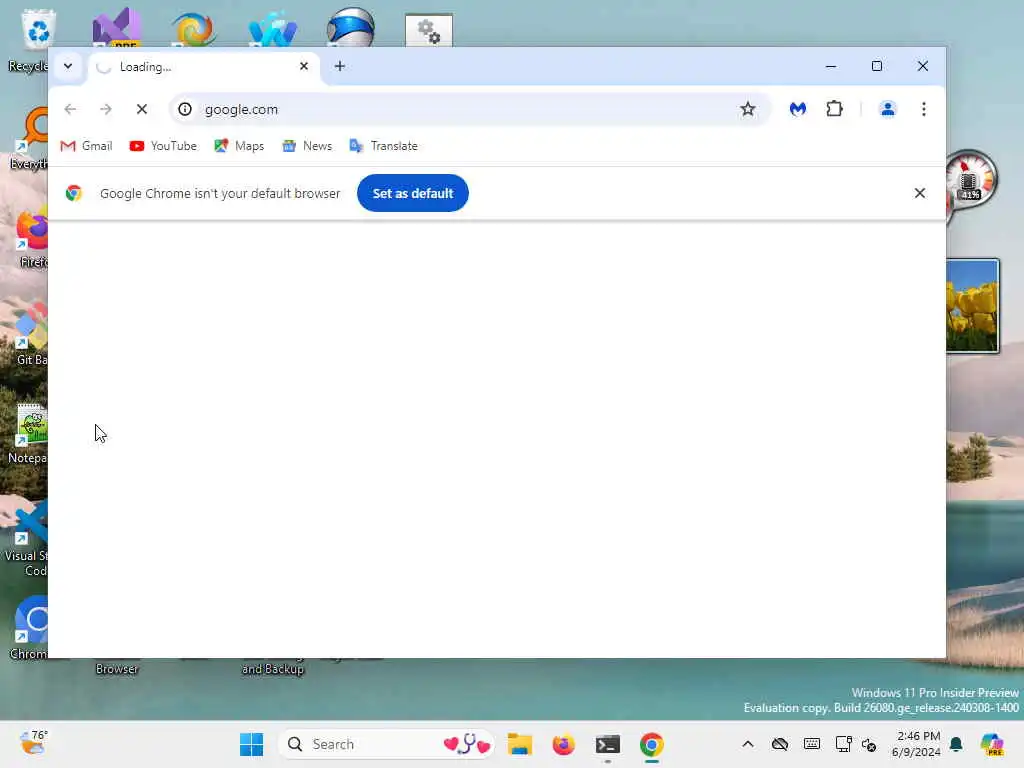Screen dimensions: 1024x768
Task: Open Terminal from the taskbar
Action: pos(607,744)
